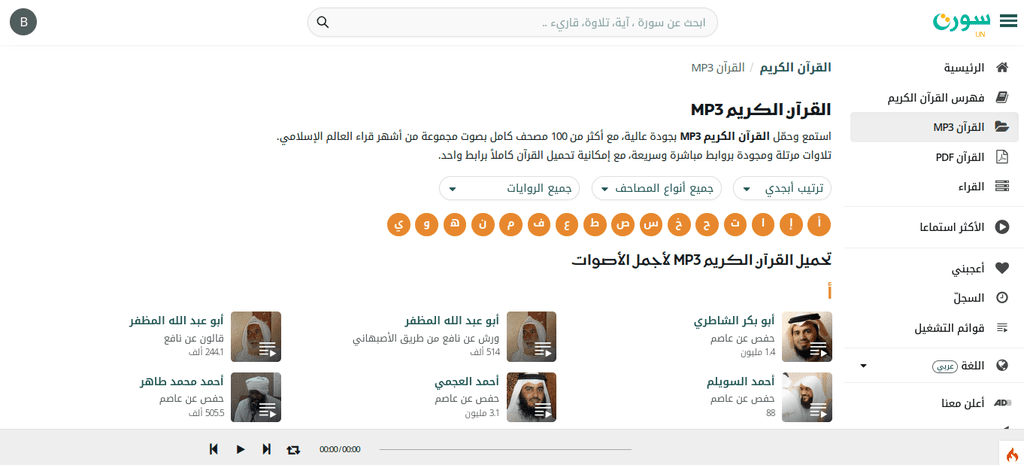Toggle repeat mode in the player
Viewport: 1024px width, 465px height.
click(x=293, y=449)
